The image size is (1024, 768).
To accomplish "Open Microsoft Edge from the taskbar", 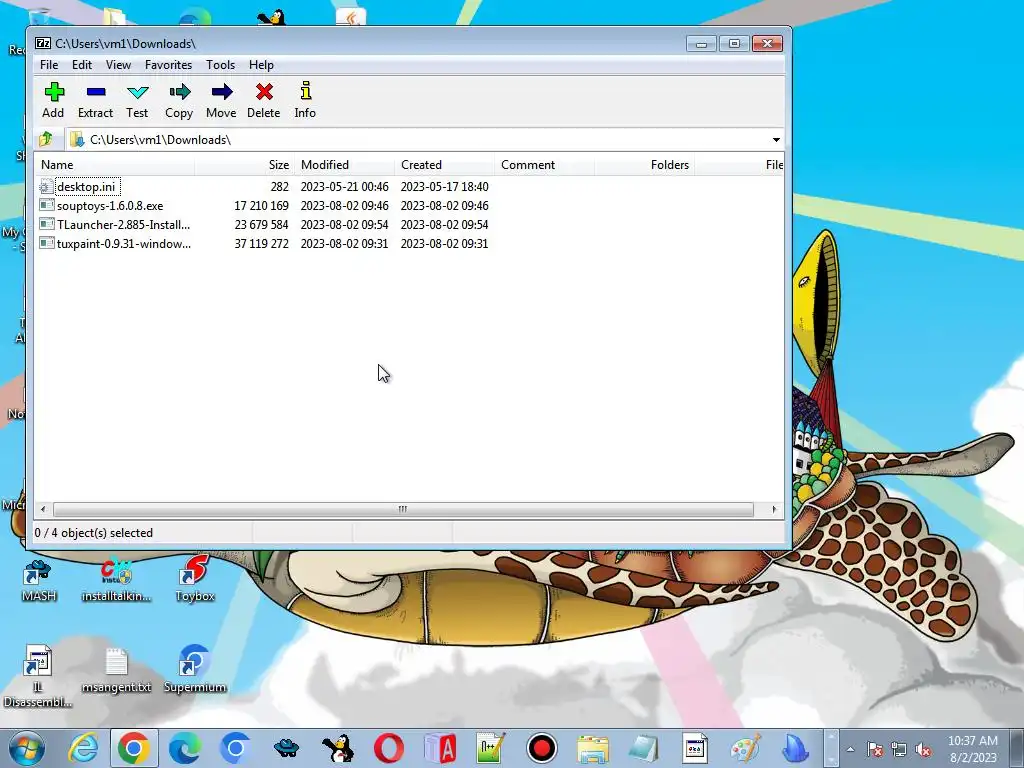I will coord(185,748).
